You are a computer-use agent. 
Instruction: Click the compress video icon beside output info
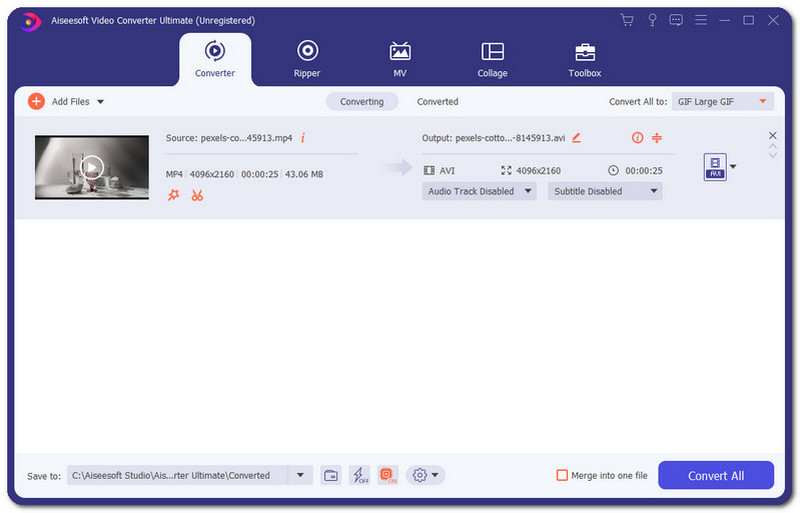click(x=657, y=138)
